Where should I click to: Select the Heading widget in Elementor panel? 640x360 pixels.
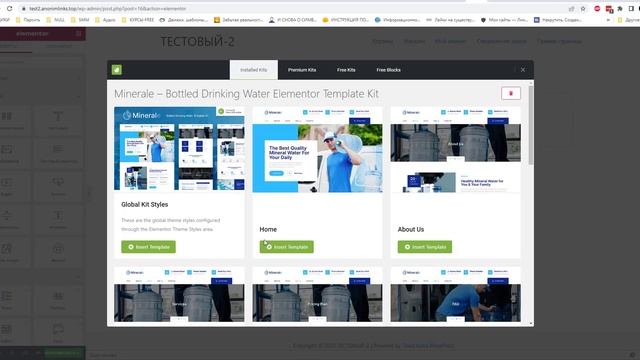(x=58, y=120)
